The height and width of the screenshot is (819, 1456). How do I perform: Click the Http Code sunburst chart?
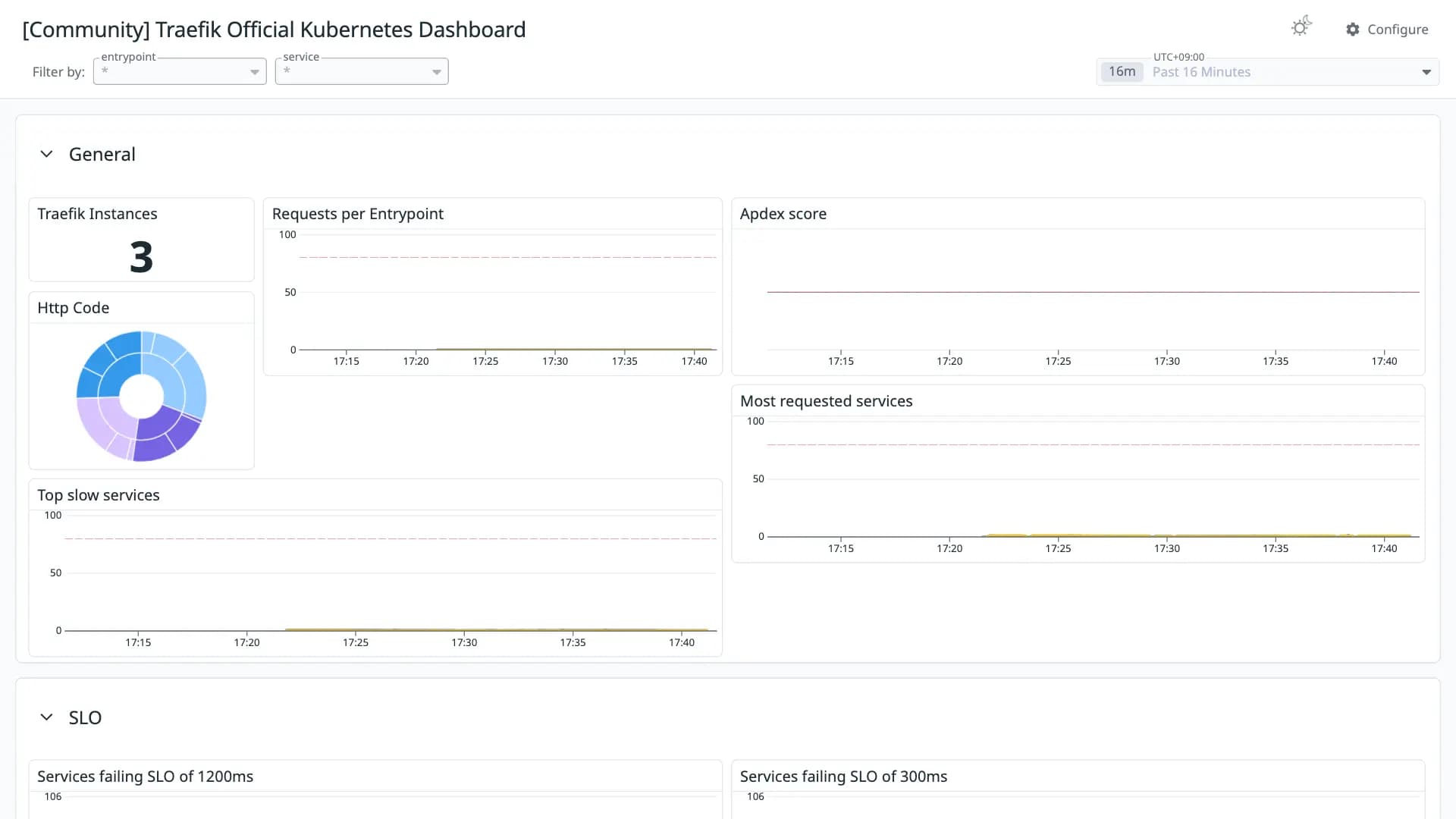[x=141, y=396]
